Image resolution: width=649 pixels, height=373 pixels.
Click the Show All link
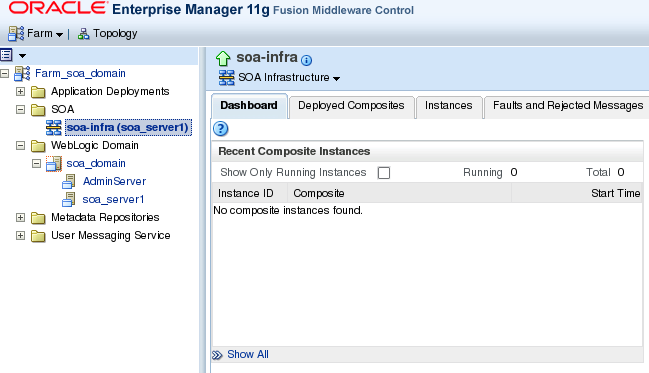pos(248,355)
